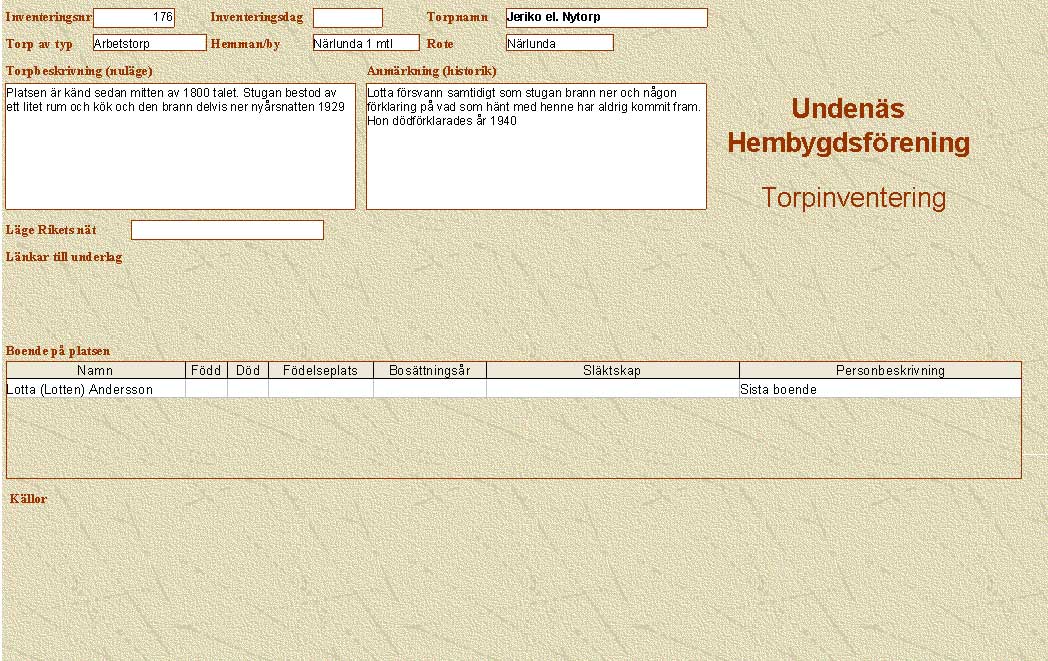Click the Hemman/by field Närlunda 1 mtl
Image resolution: width=1048 pixels, height=661 pixels.
pyautogui.click(x=365, y=43)
